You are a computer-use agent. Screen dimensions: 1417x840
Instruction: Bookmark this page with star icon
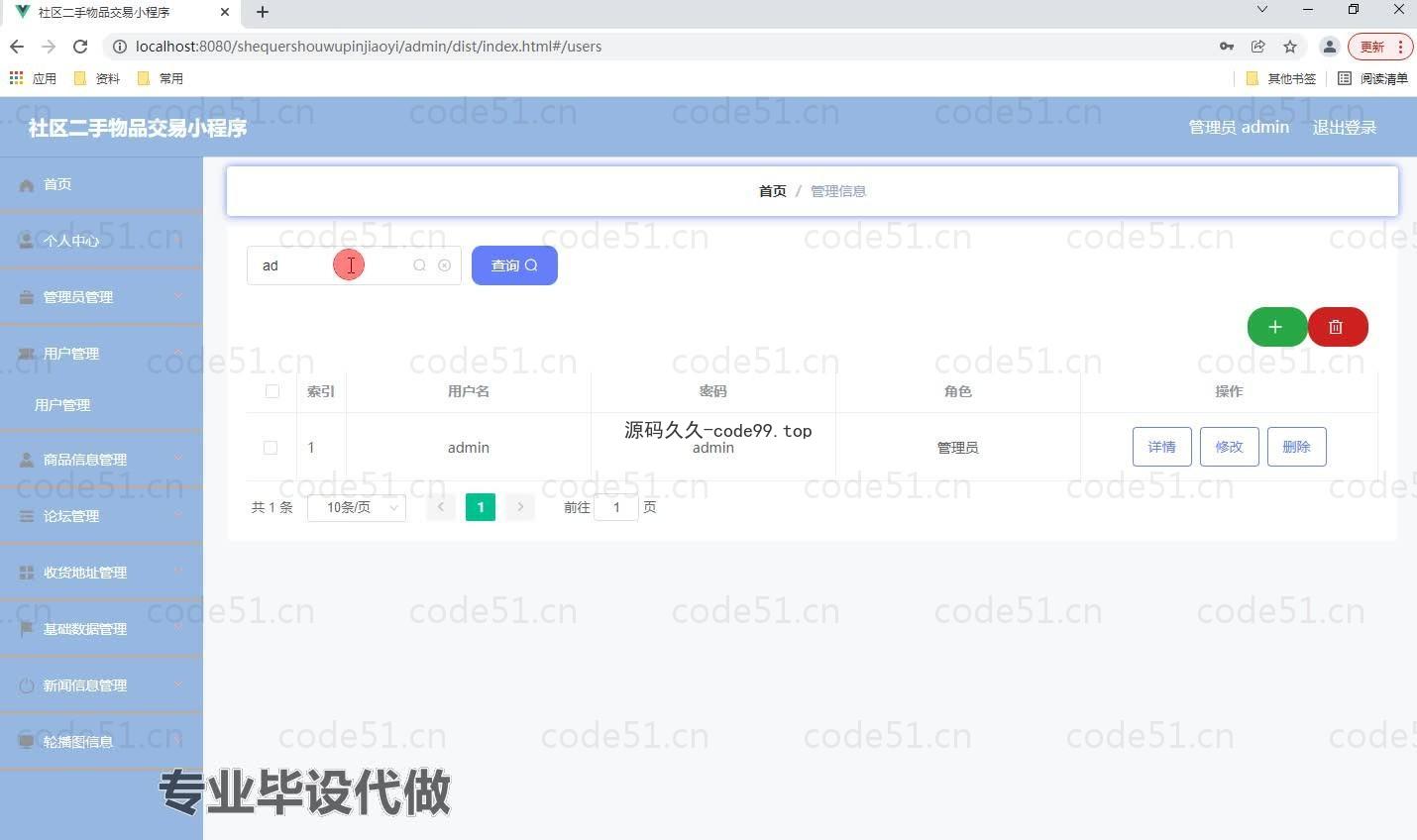[x=1290, y=47]
